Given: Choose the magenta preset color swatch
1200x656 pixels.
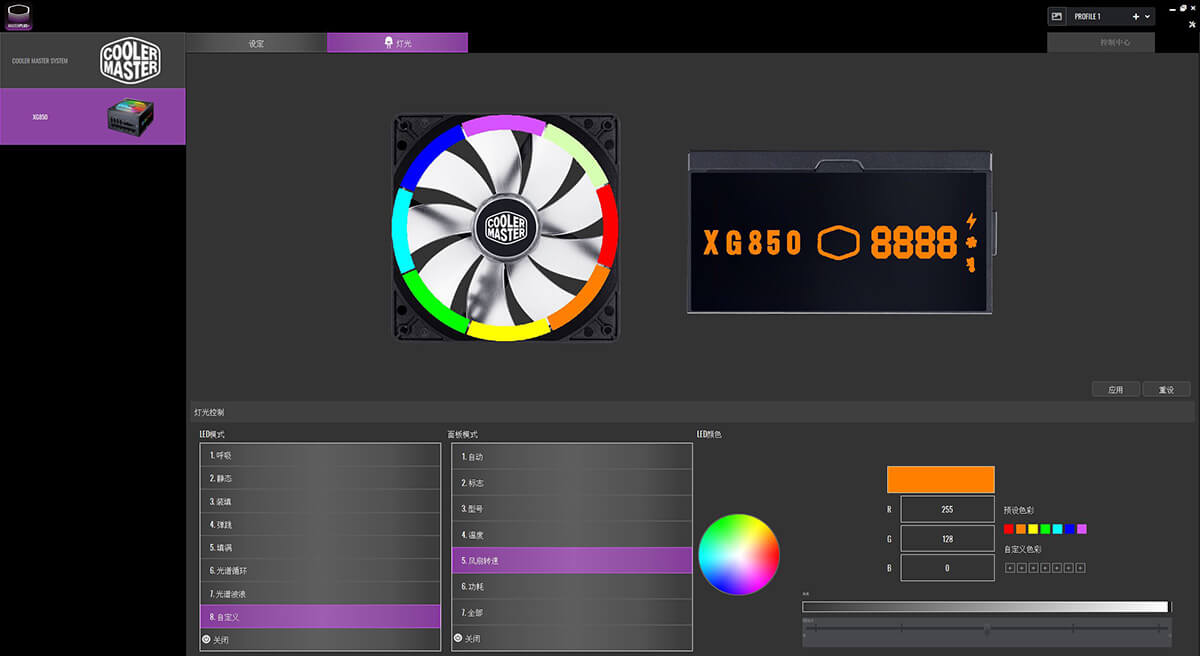Looking at the screenshot, I should point(1081,529).
